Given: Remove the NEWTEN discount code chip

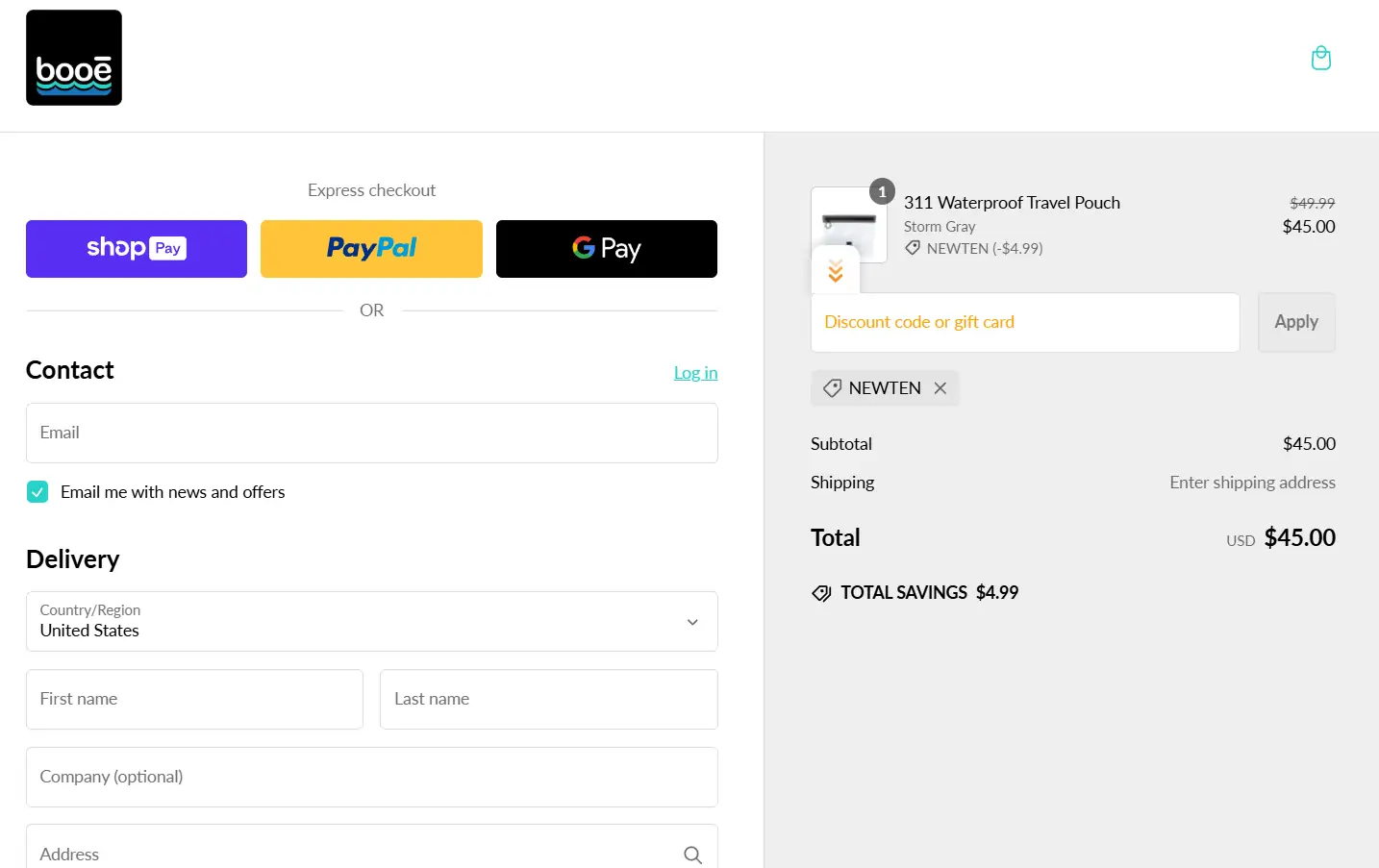Looking at the screenshot, I should coord(940,388).
